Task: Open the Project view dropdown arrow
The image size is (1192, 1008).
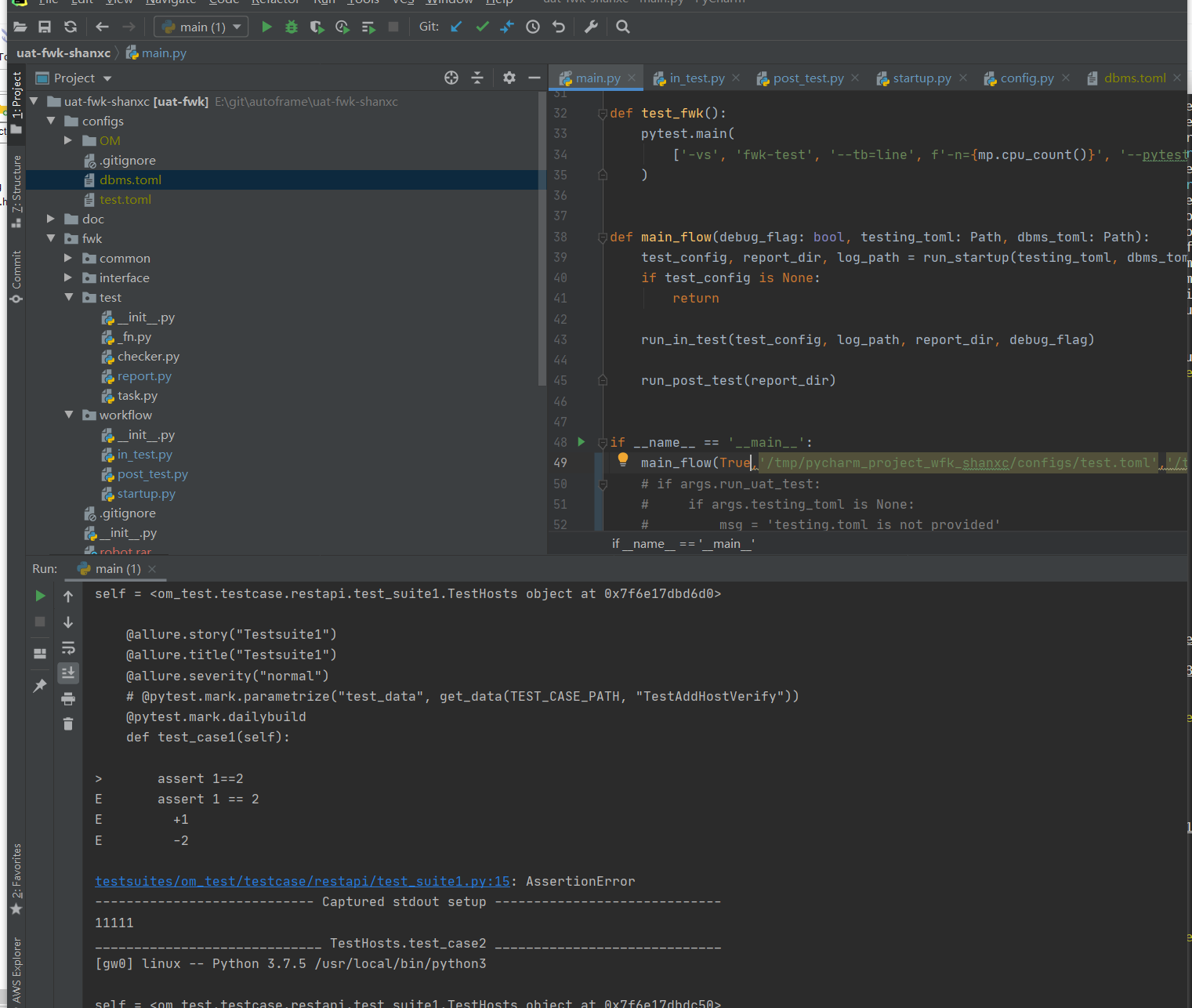Action: [107, 78]
